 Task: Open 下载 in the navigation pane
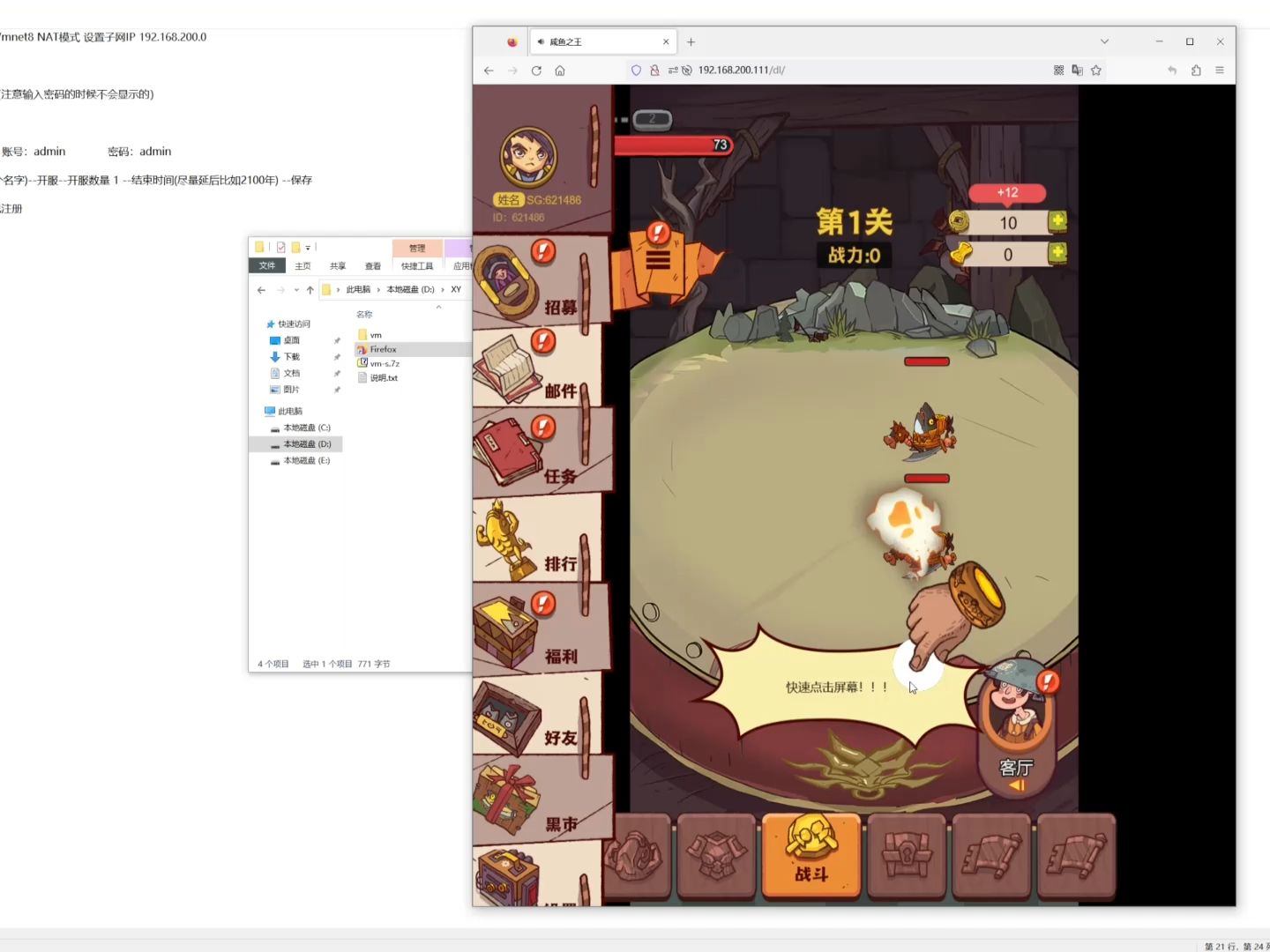[x=291, y=356]
